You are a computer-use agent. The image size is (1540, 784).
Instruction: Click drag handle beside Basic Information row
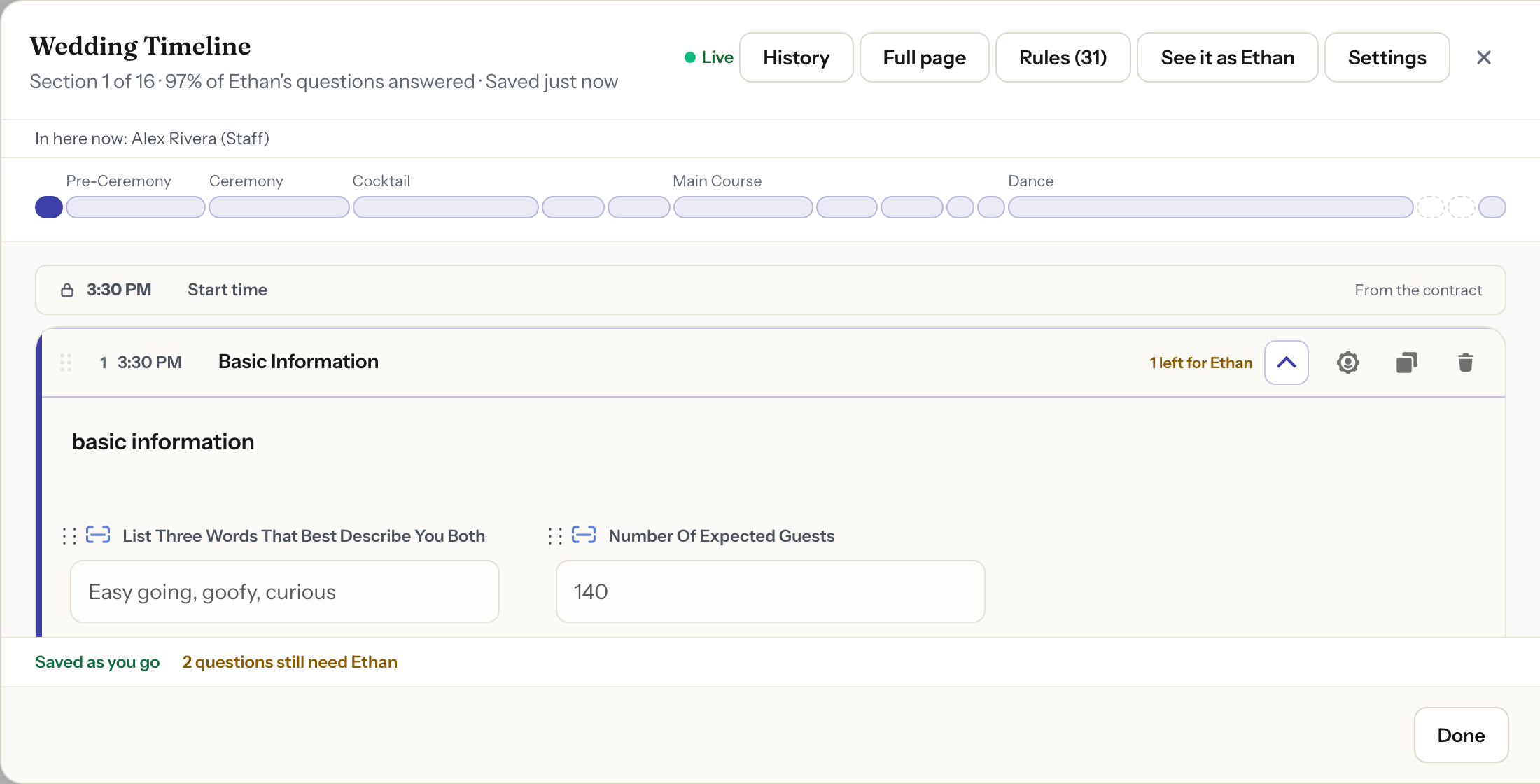pos(66,363)
